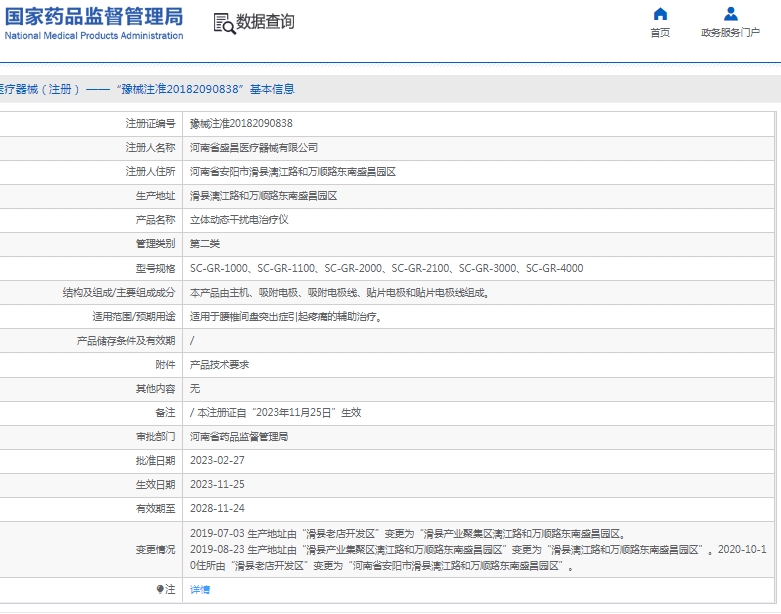Select the expiry date 2028-11-24
This screenshot has height=614, width=781.
coord(217,508)
